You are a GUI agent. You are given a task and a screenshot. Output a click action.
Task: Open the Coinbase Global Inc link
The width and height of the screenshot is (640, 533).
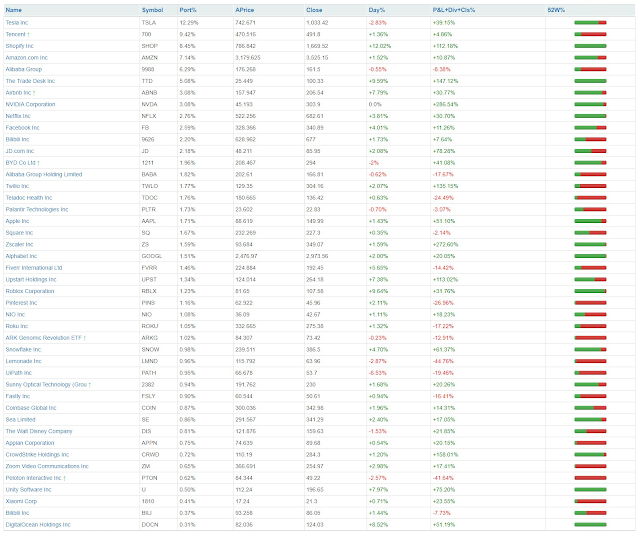coord(31,408)
